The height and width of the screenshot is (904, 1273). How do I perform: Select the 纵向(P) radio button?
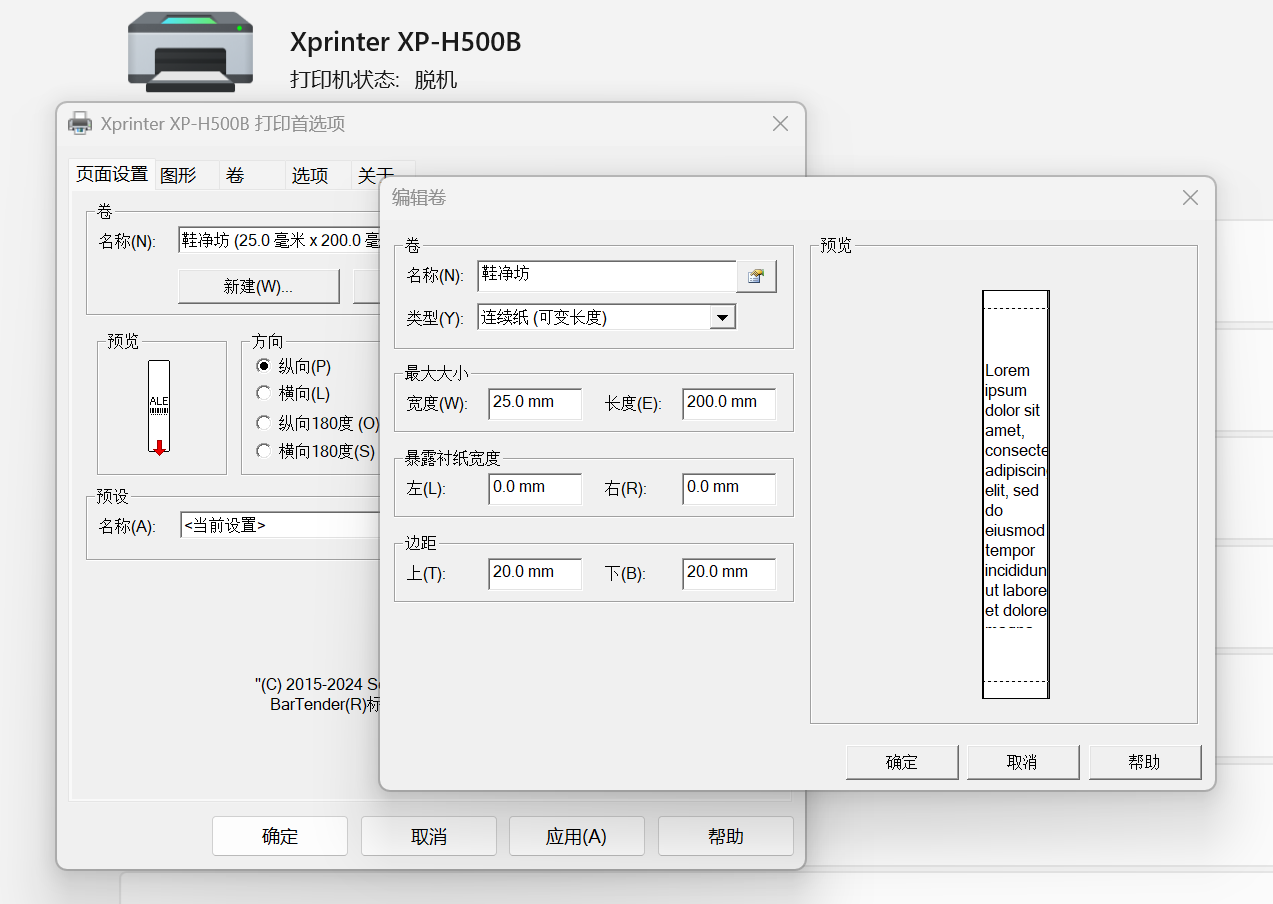264,366
